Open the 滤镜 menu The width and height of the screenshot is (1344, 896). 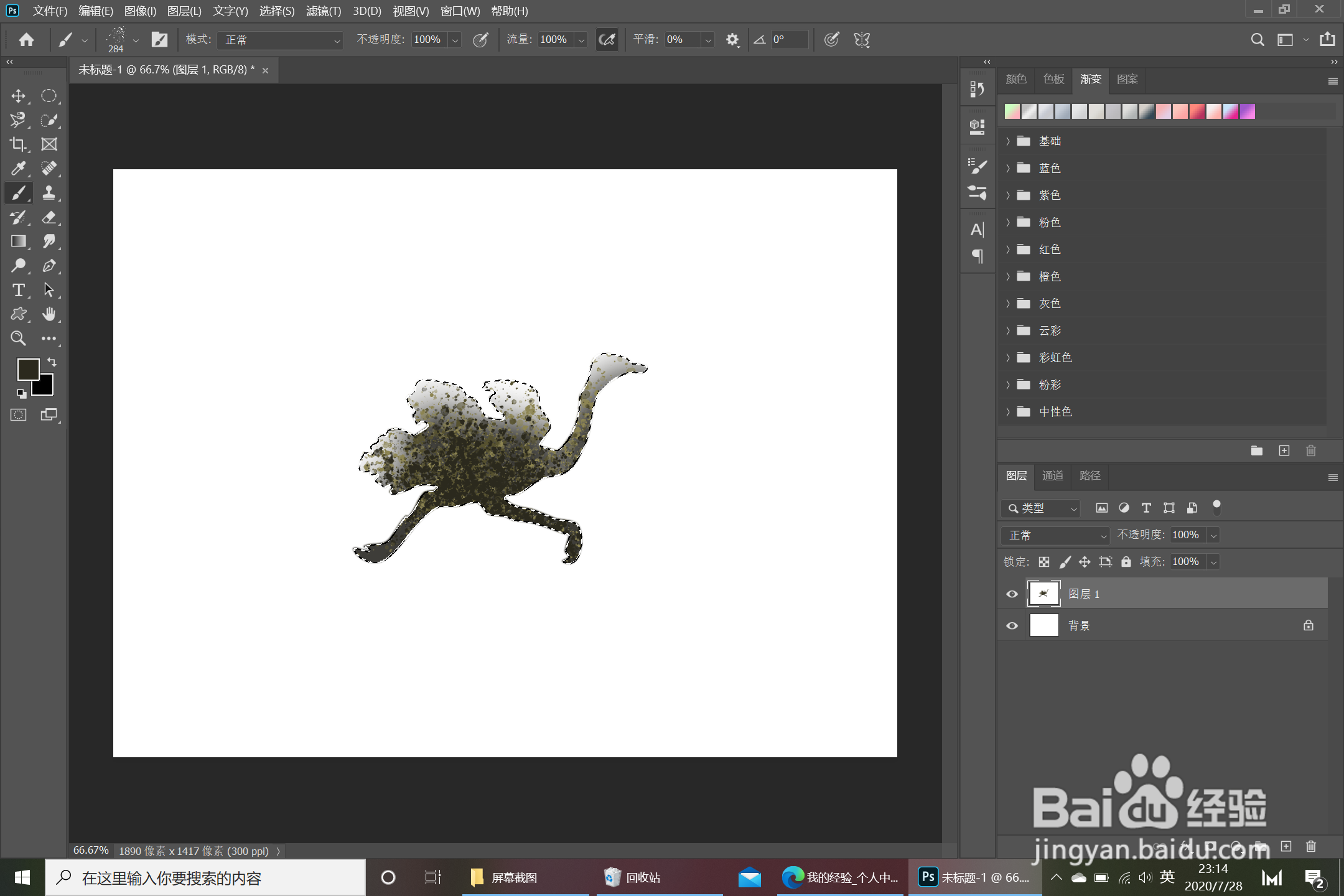tap(323, 11)
